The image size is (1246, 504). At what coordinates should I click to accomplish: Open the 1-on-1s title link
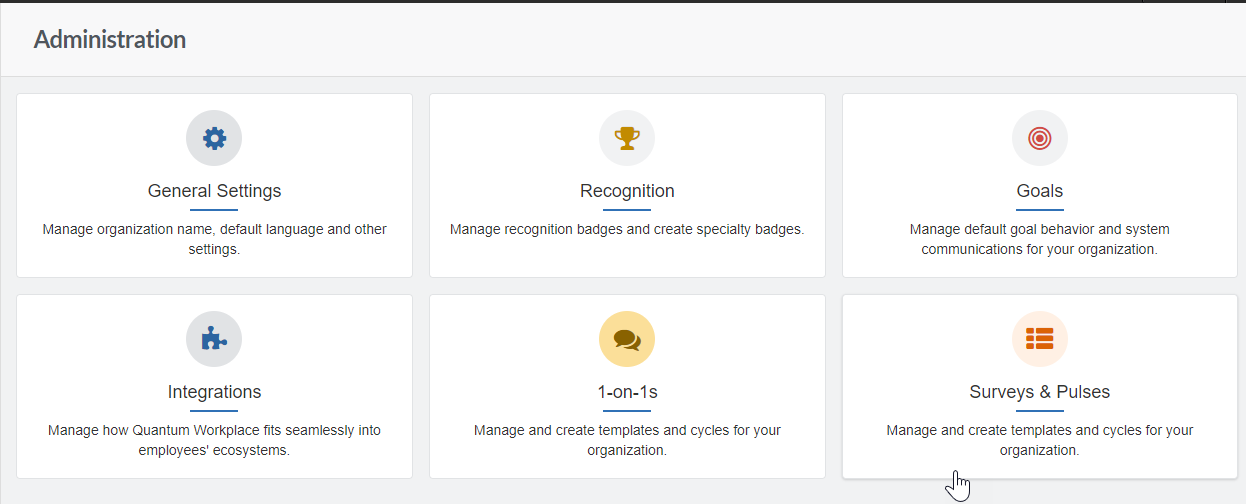tap(627, 392)
